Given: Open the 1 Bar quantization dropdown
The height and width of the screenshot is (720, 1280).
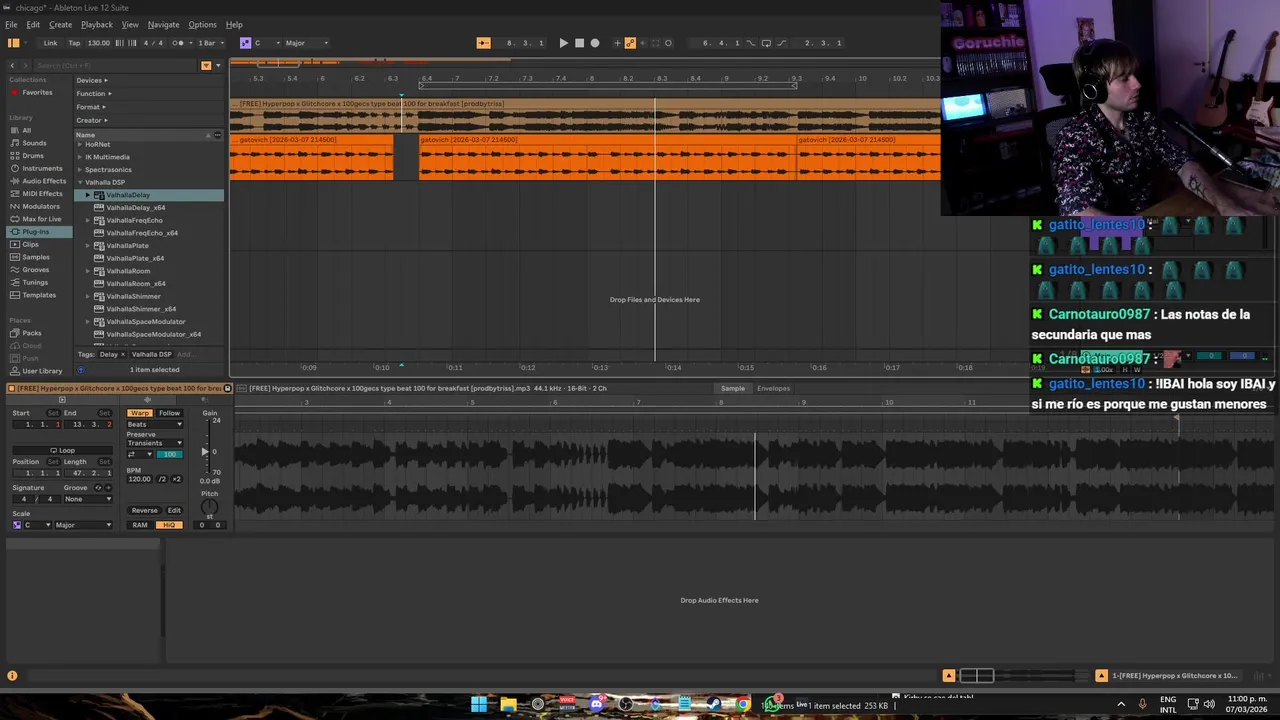Looking at the screenshot, I should 209,43.
